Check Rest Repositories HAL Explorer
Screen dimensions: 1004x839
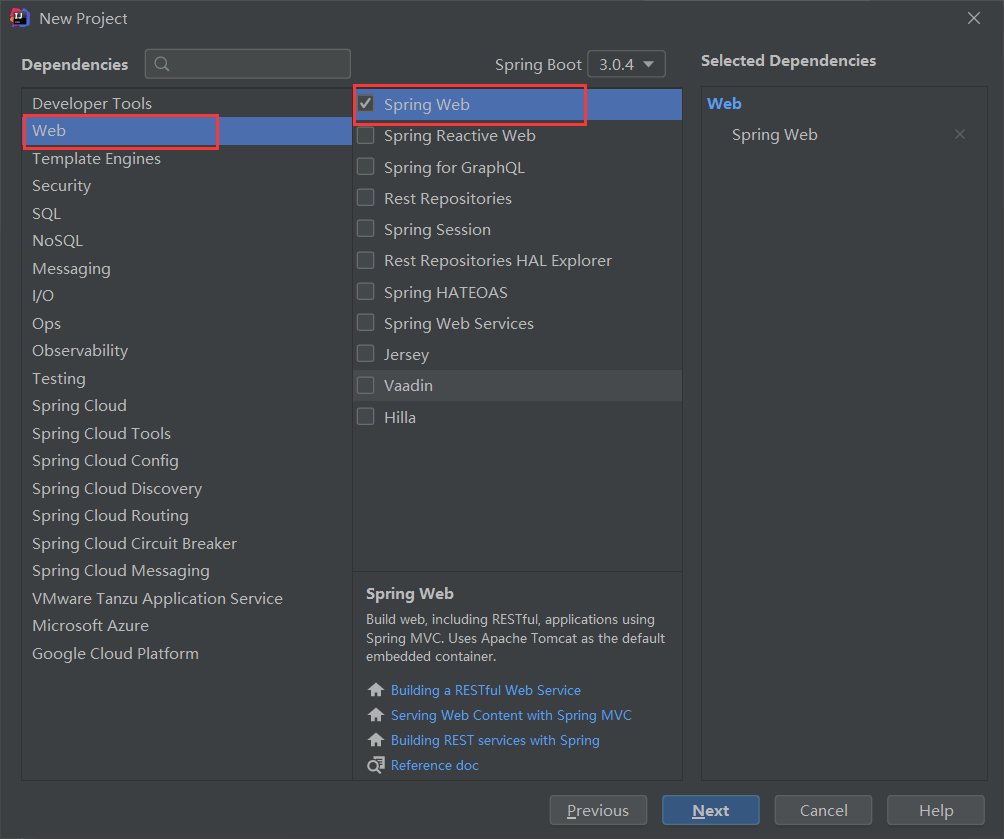tap(366, 260)
